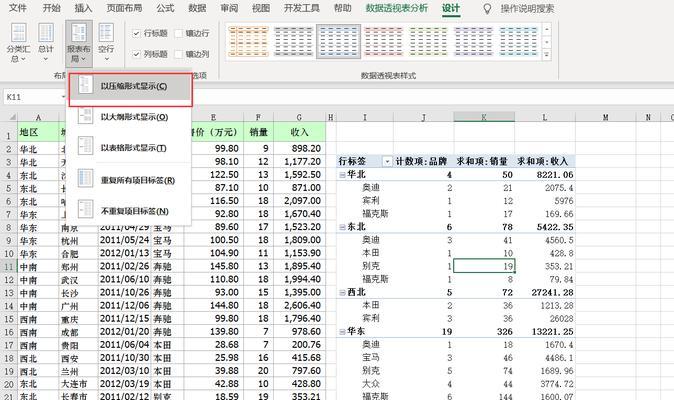Click the 地区 header cell
674x400 pixels.
click(x=38, y=132)
